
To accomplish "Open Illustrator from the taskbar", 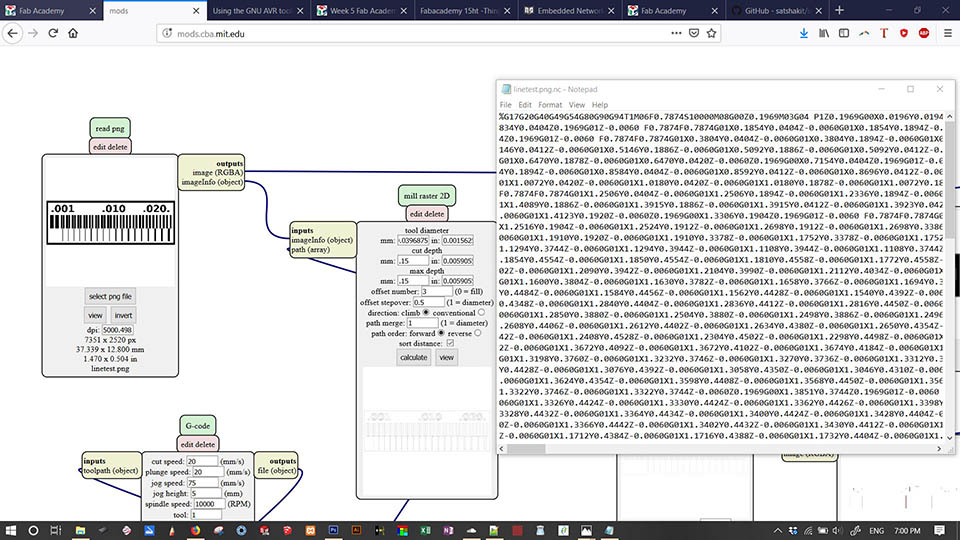I will (x=356, y=530).
